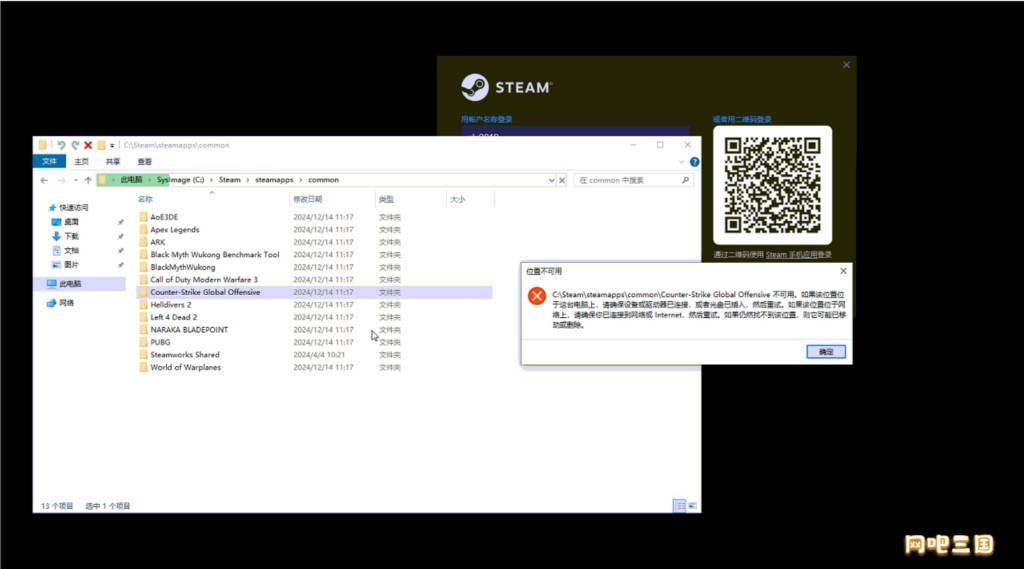The width and height of the screenshot is (1024, 569).
Task: Select the PUBG folder icon
Action: click(x=143, y=342)
